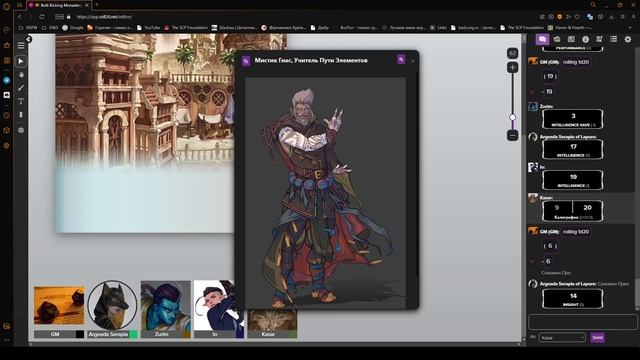Reload the page with refresh icon
The image size is (640, 360).
(42, 17)
